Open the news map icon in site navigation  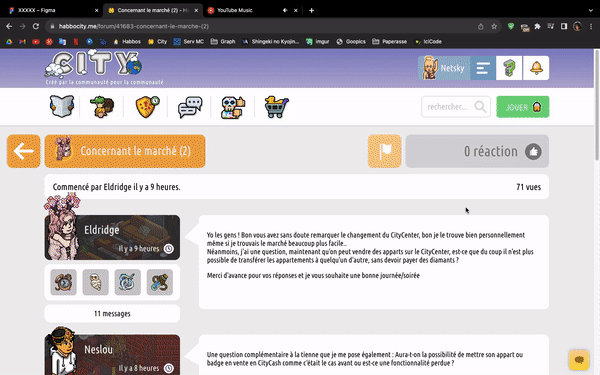pyautogui.click(x=62, y=106)
